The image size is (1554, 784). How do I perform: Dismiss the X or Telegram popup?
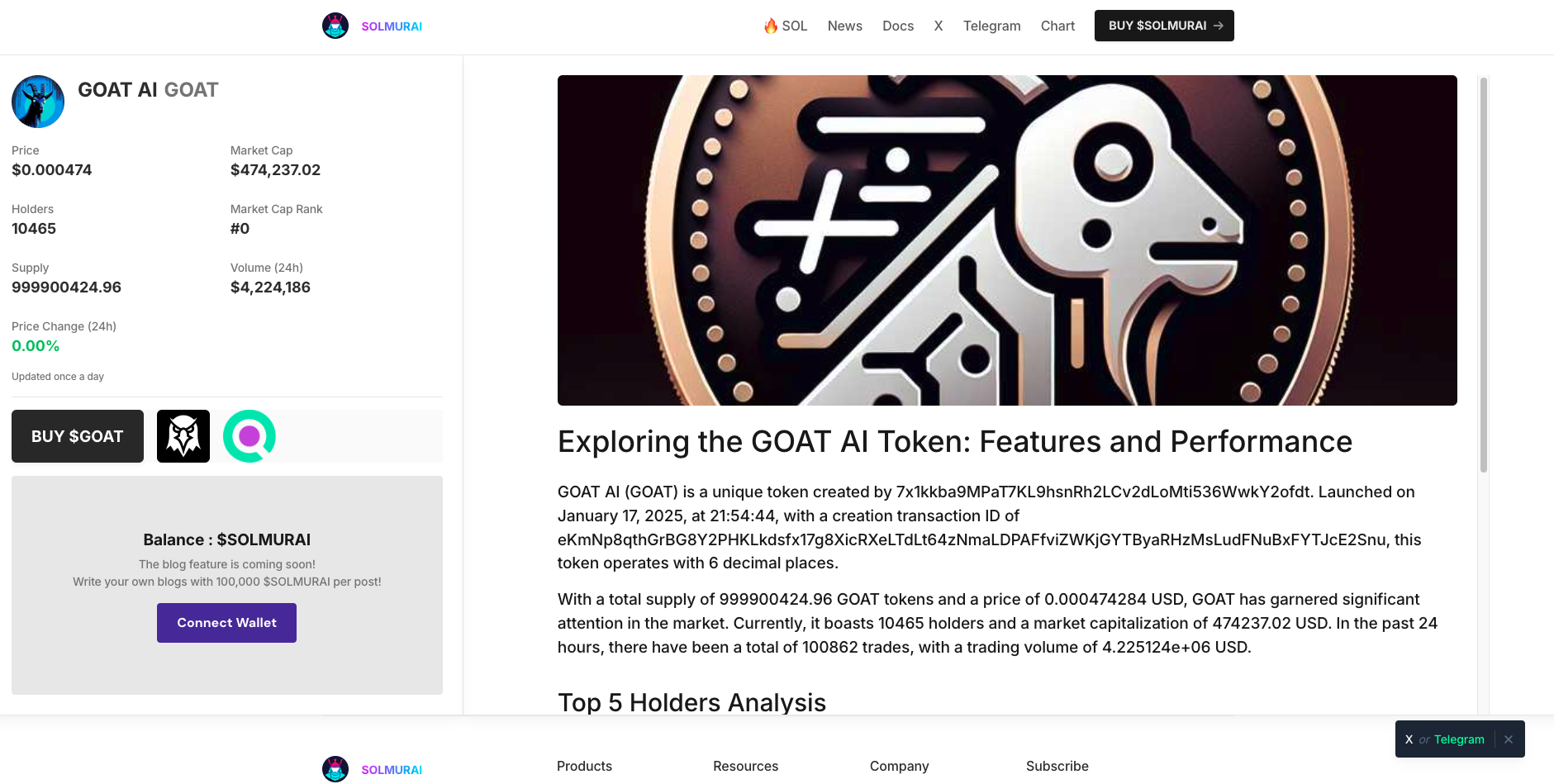(x=1509, y=739)
